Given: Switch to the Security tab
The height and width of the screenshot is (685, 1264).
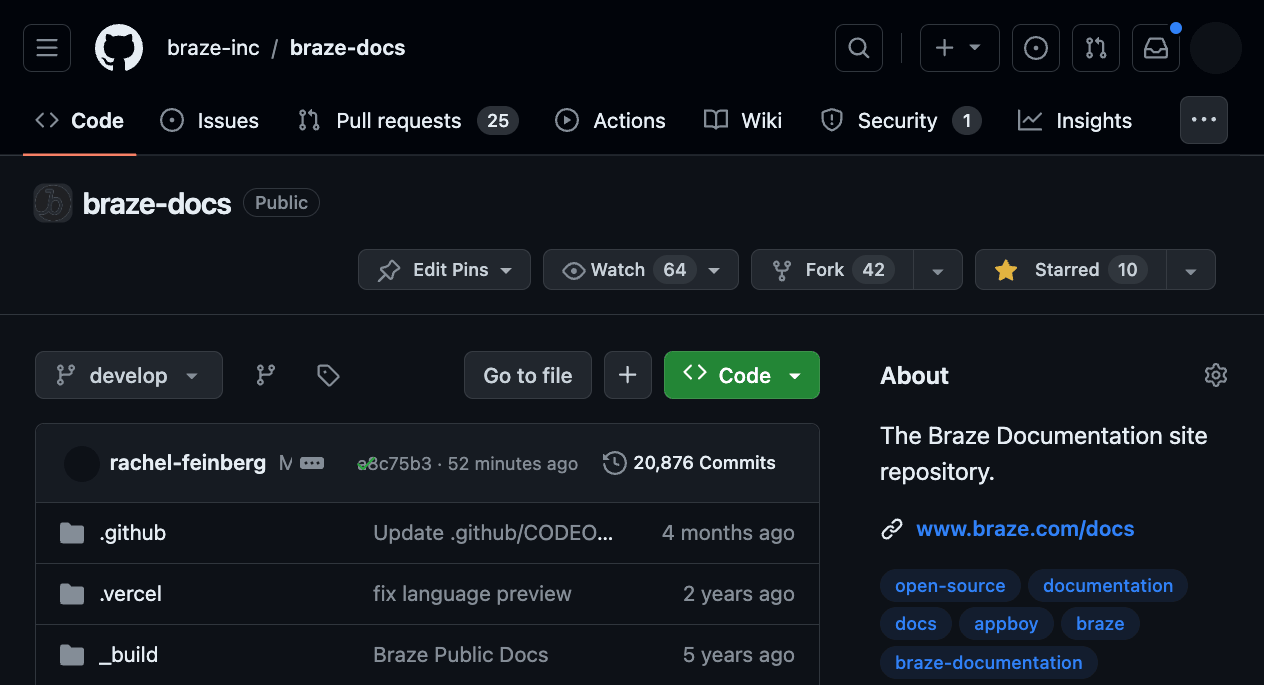Looking at the screenshot, I should [x=900, y=121].
